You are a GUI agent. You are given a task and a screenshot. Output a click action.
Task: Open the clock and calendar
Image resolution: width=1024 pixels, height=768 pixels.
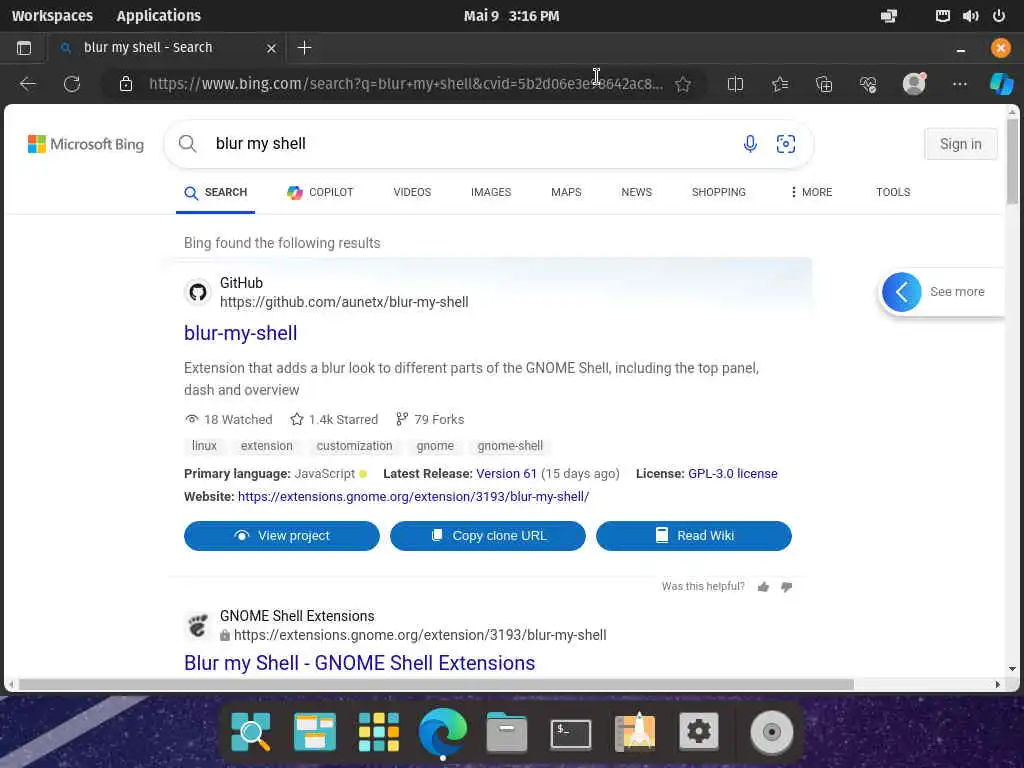click(x=511, y=16)
